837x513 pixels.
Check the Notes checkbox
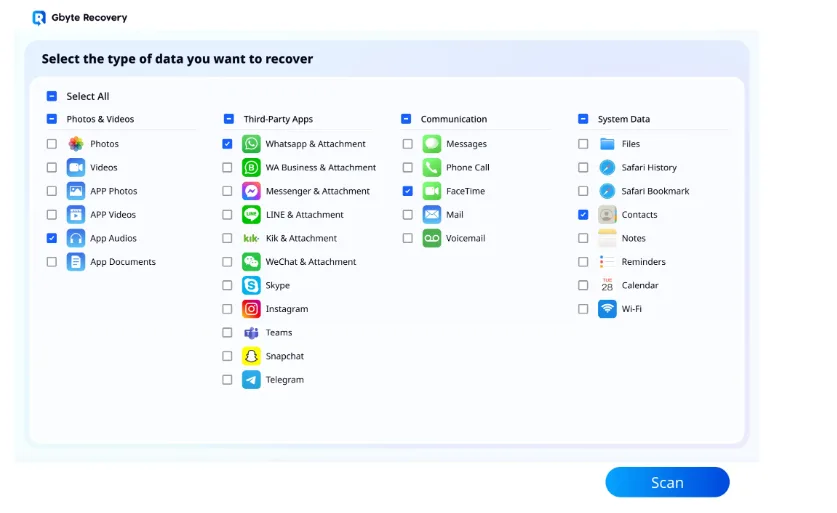click(x=583, y=238)
